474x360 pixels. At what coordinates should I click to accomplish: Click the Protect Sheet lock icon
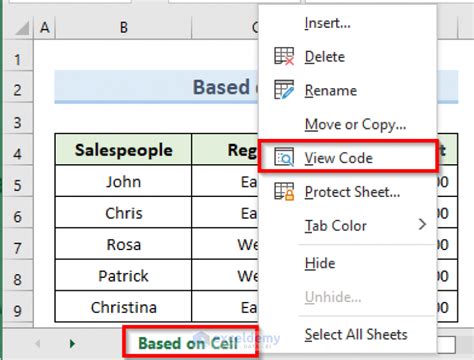pyautogui.click(x=284, y=191)
